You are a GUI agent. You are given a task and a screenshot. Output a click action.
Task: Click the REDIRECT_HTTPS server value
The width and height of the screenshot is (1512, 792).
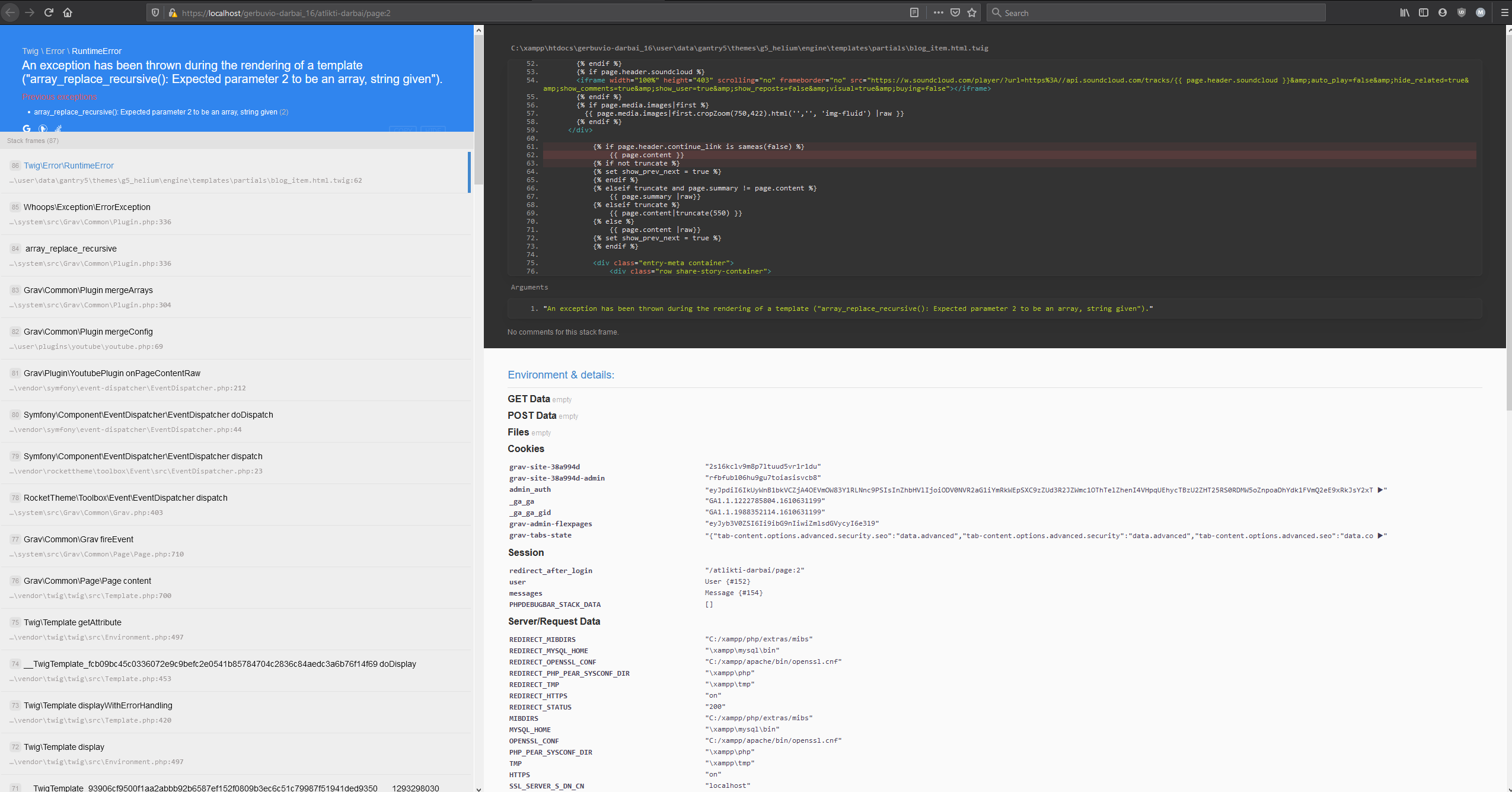pyautogui.click(x=713, y=695)
